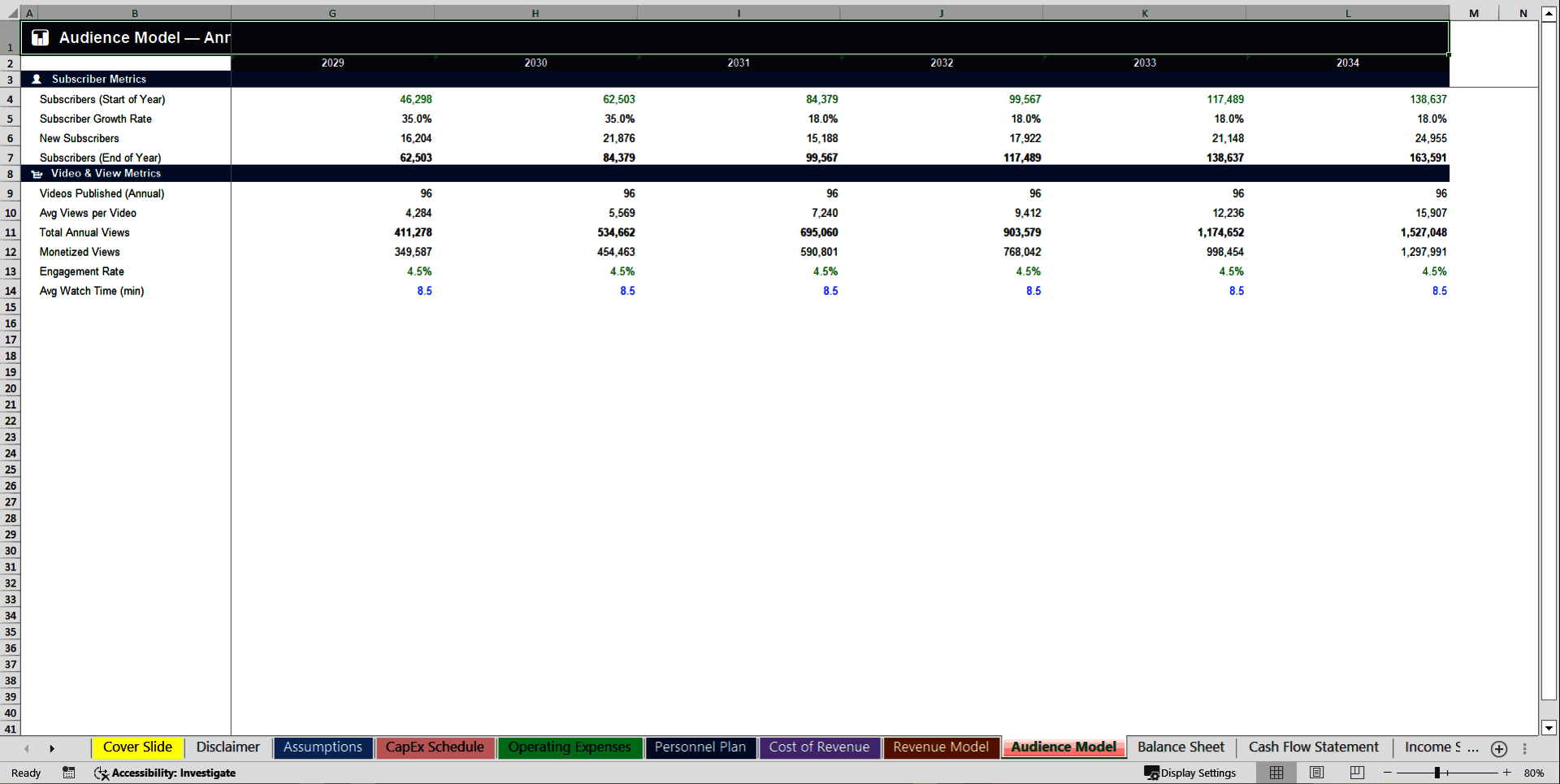Switch to Normal view in status bar
Image resolution: width=1560 pixels, height=784 pixels.
click(x=1275, y=773)
